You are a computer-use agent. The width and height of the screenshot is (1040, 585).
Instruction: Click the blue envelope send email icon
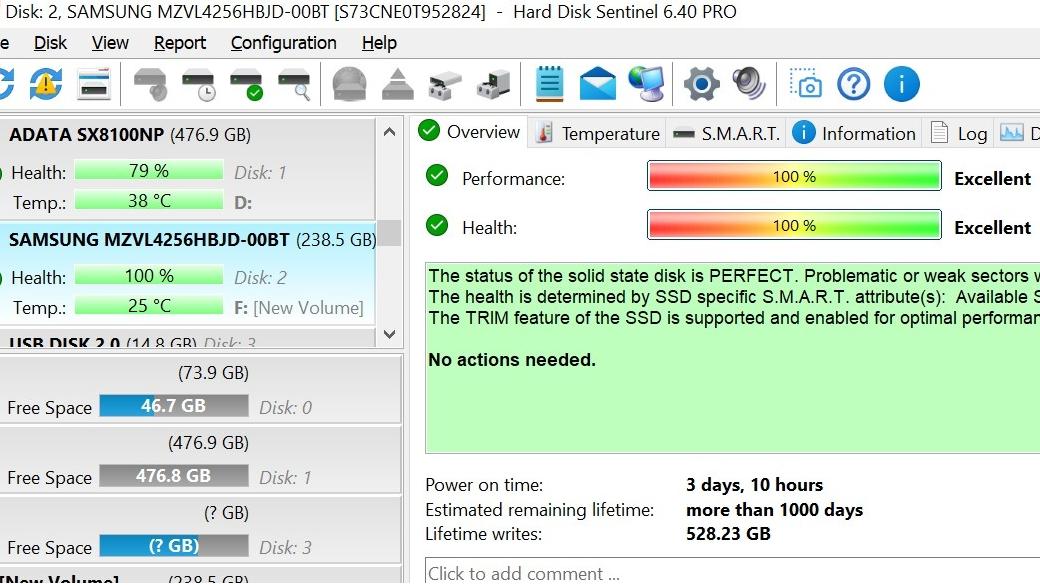tap(597, 84)
